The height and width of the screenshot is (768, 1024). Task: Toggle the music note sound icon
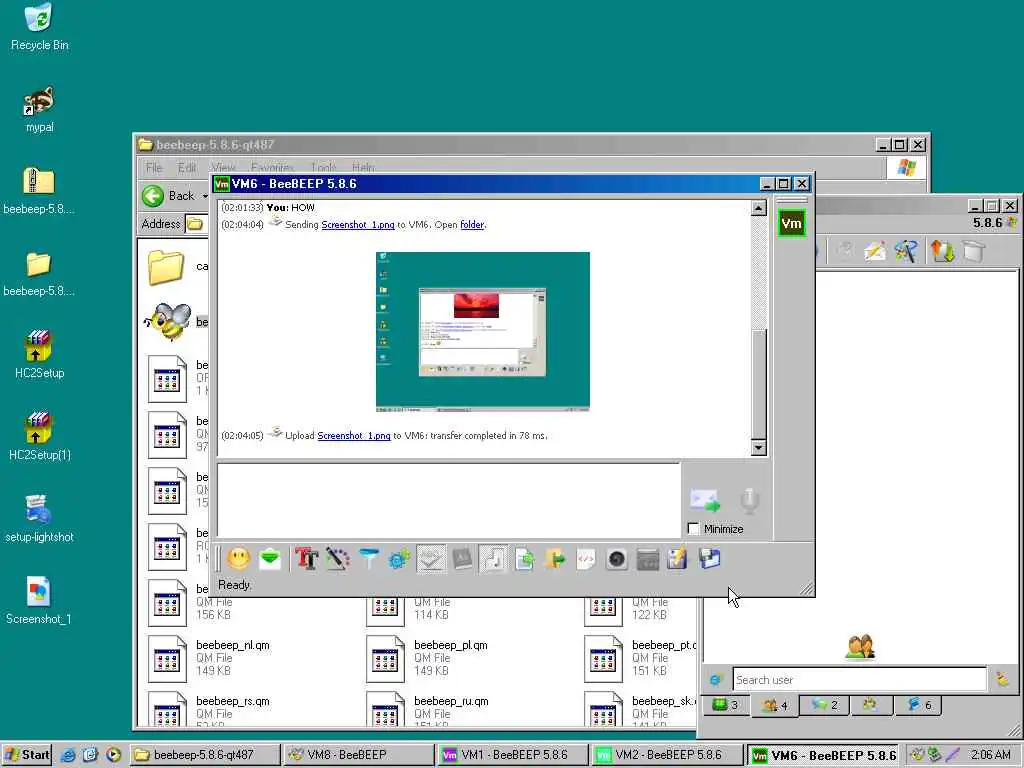494,559
